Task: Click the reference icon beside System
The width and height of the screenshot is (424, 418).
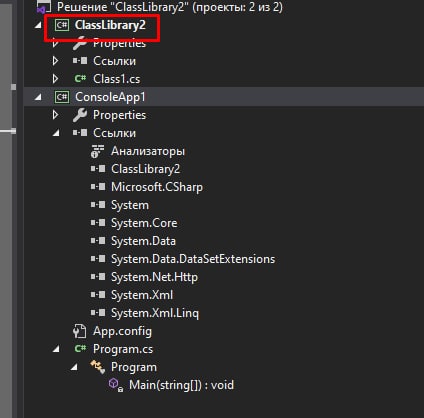Action: tap(98, 205)
